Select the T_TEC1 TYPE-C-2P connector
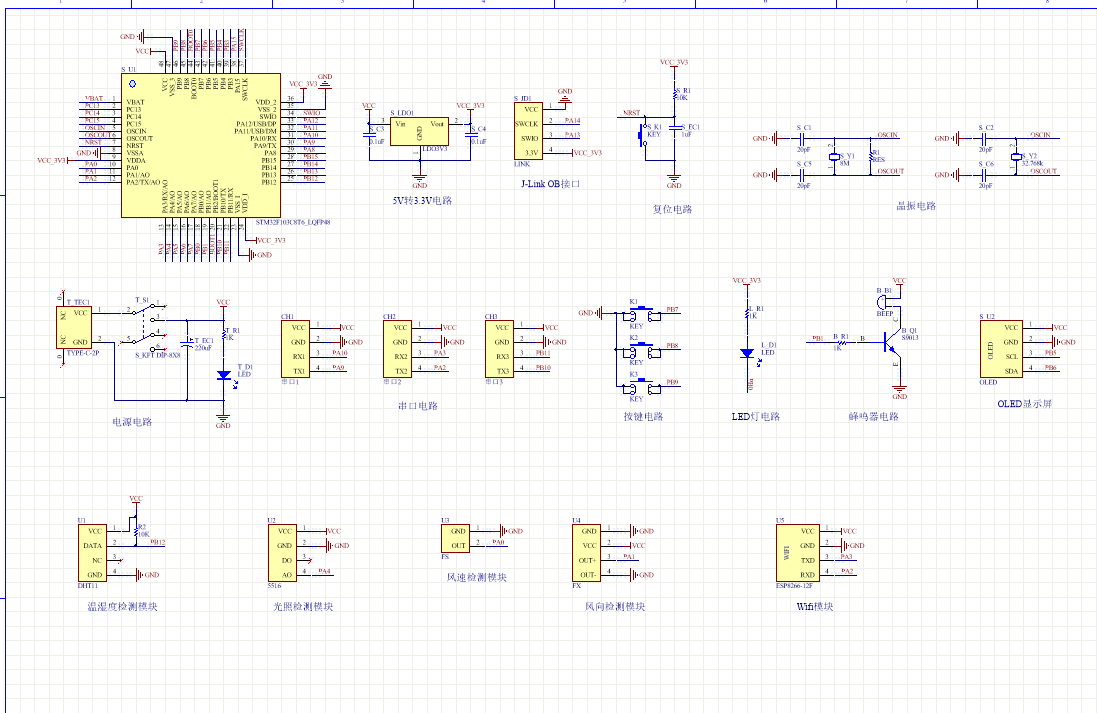Screen dimensions: 1097x713 74,327
